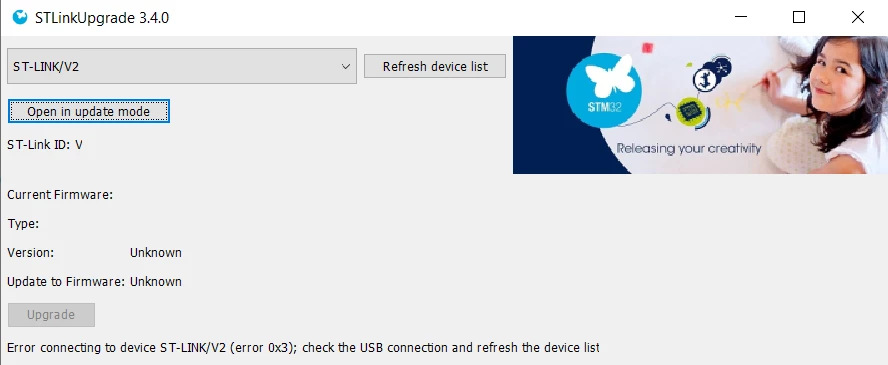The image size is (888, 365).
Task: Click the Current Firmware label
Action: click(60, 195)
